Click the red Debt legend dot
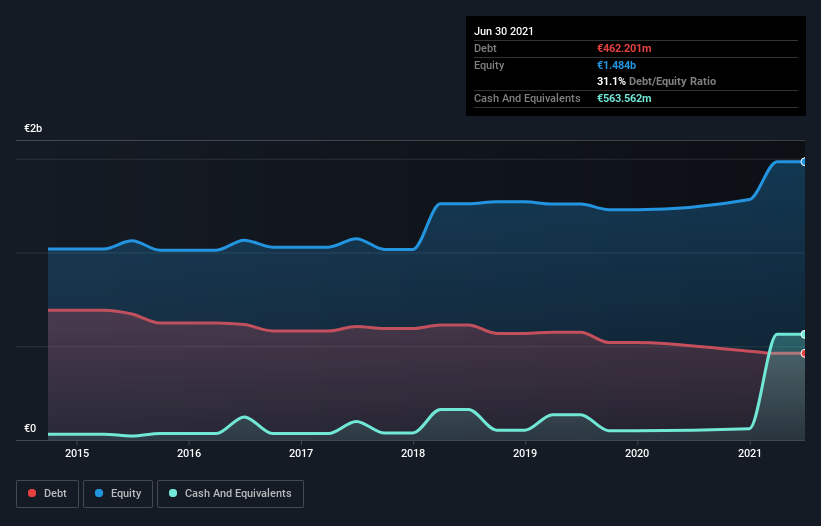The image size is (821, 526). coord(32,493)
